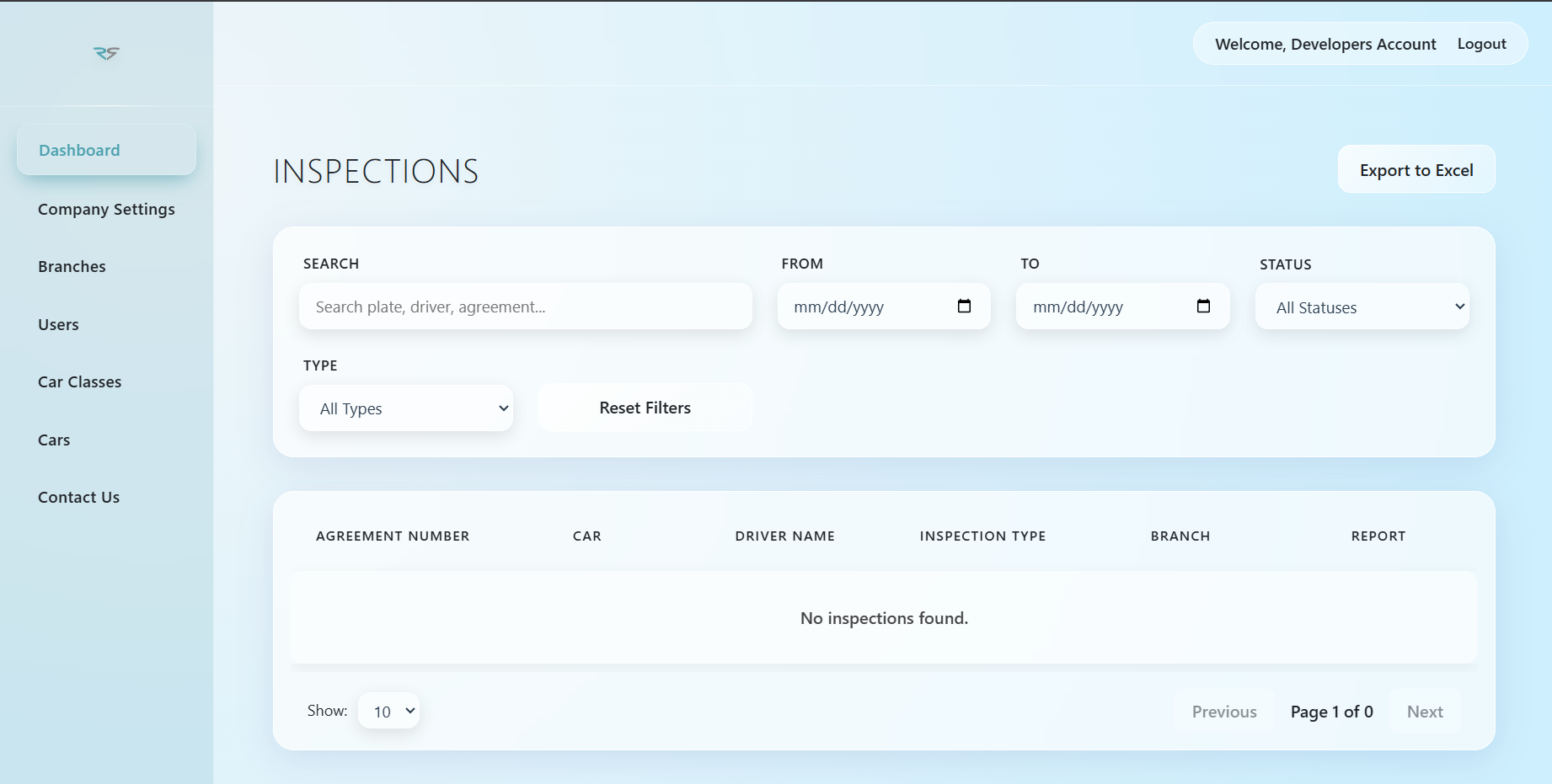Viewport: 1552px width, 784px height.
Task: Go to the Cars section
Action: (54, 440)
